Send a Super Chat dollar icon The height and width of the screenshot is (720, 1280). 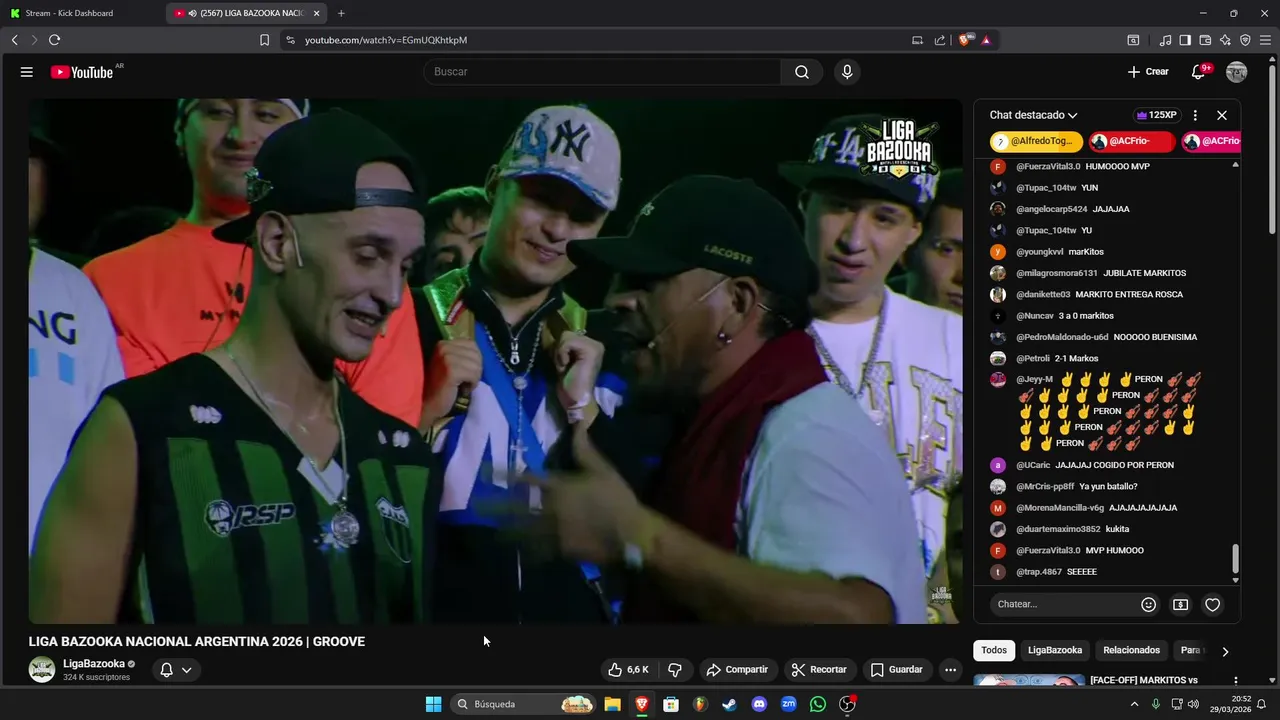pos(1180,604)
